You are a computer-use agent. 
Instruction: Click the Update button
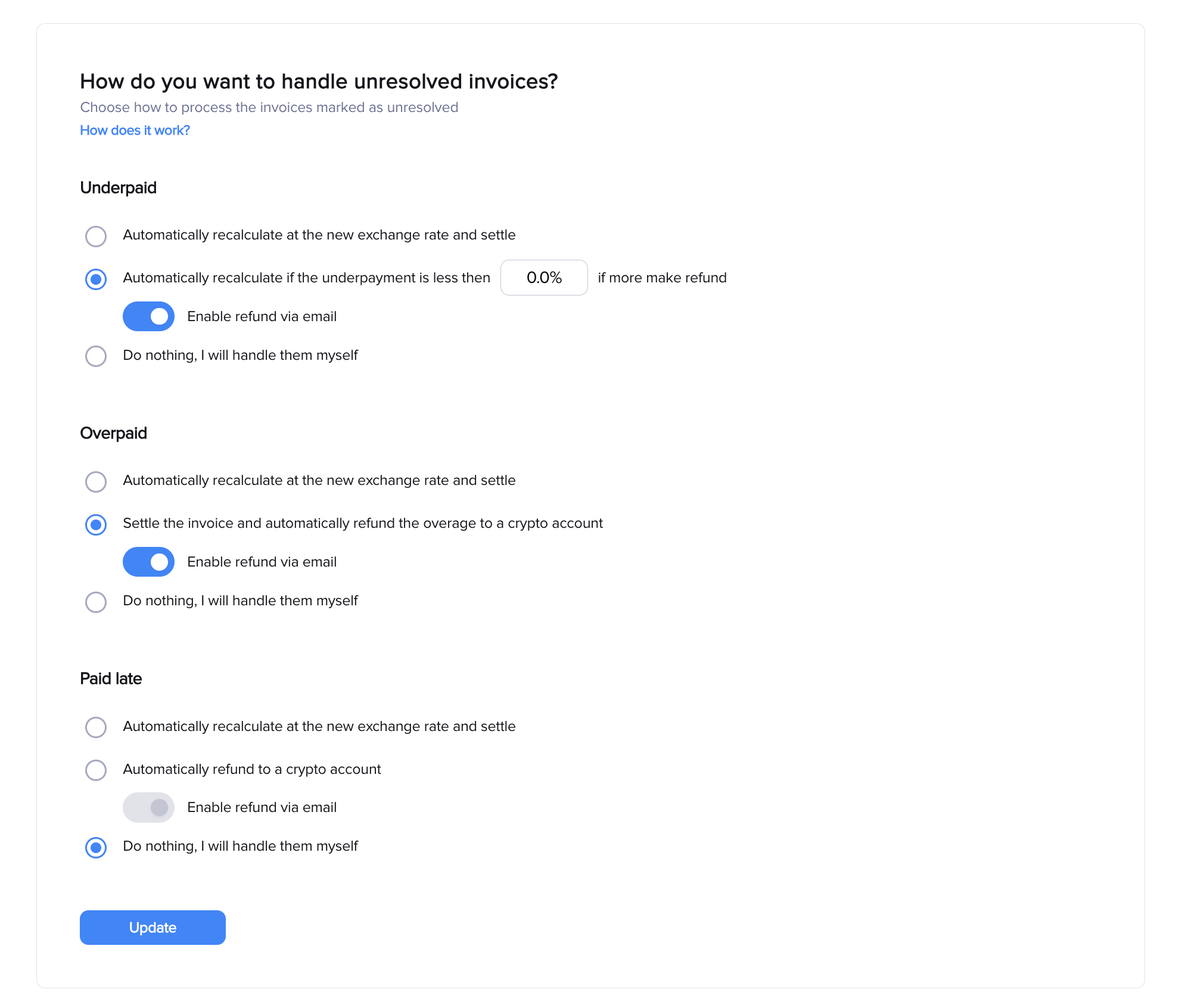pos(153,928)
